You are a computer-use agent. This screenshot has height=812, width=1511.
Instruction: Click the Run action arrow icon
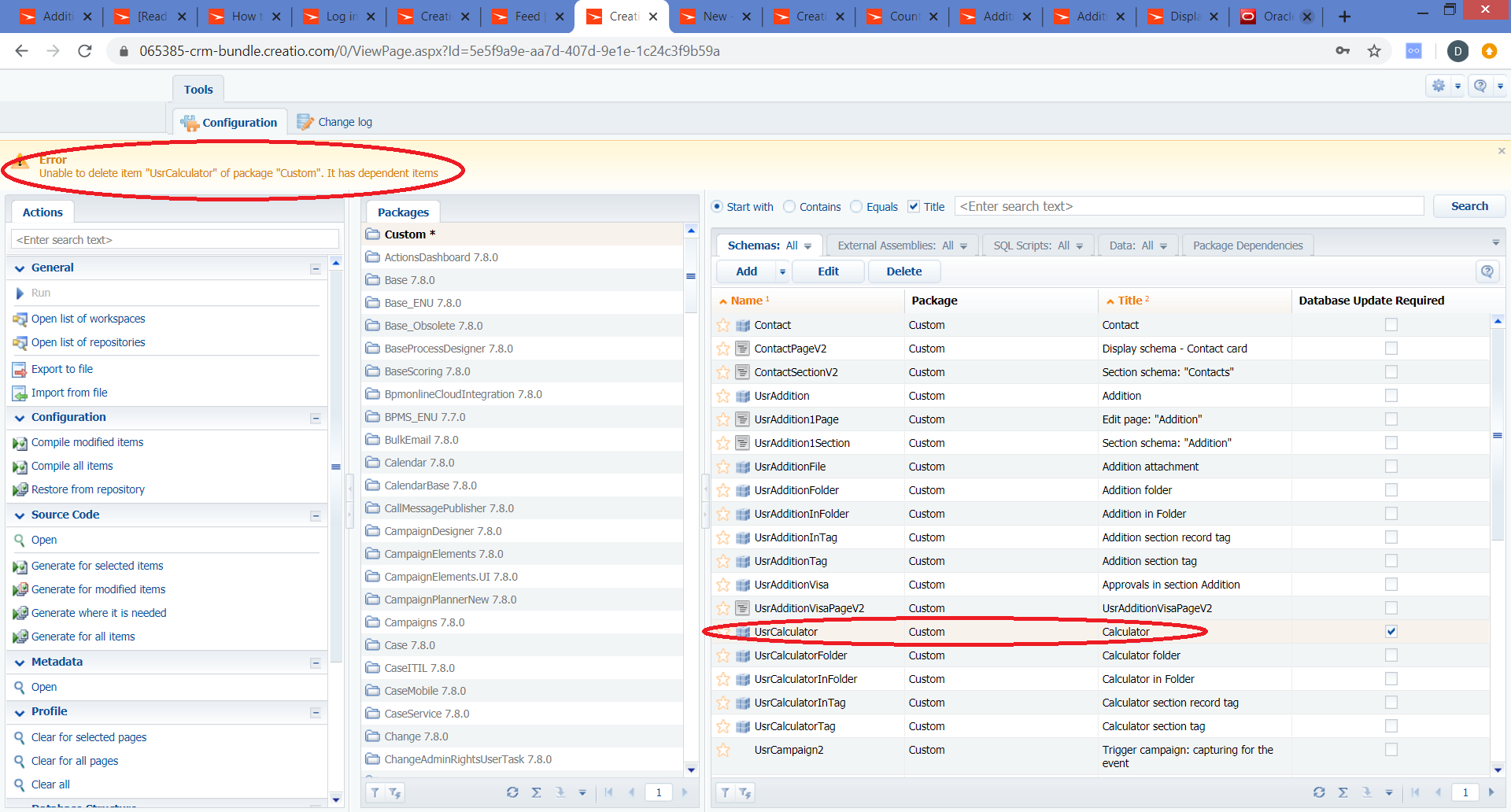[20, 293]
